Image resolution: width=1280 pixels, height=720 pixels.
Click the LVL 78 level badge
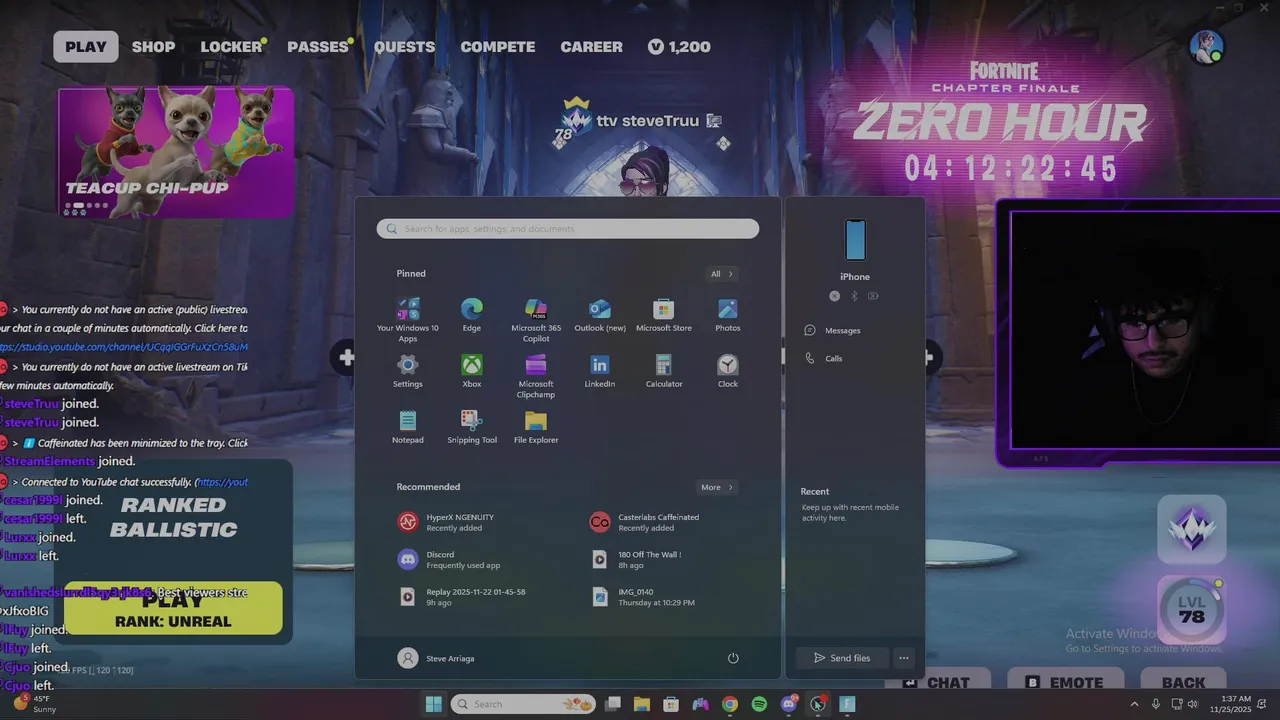pyautogui.click(x=1192, y=610)
